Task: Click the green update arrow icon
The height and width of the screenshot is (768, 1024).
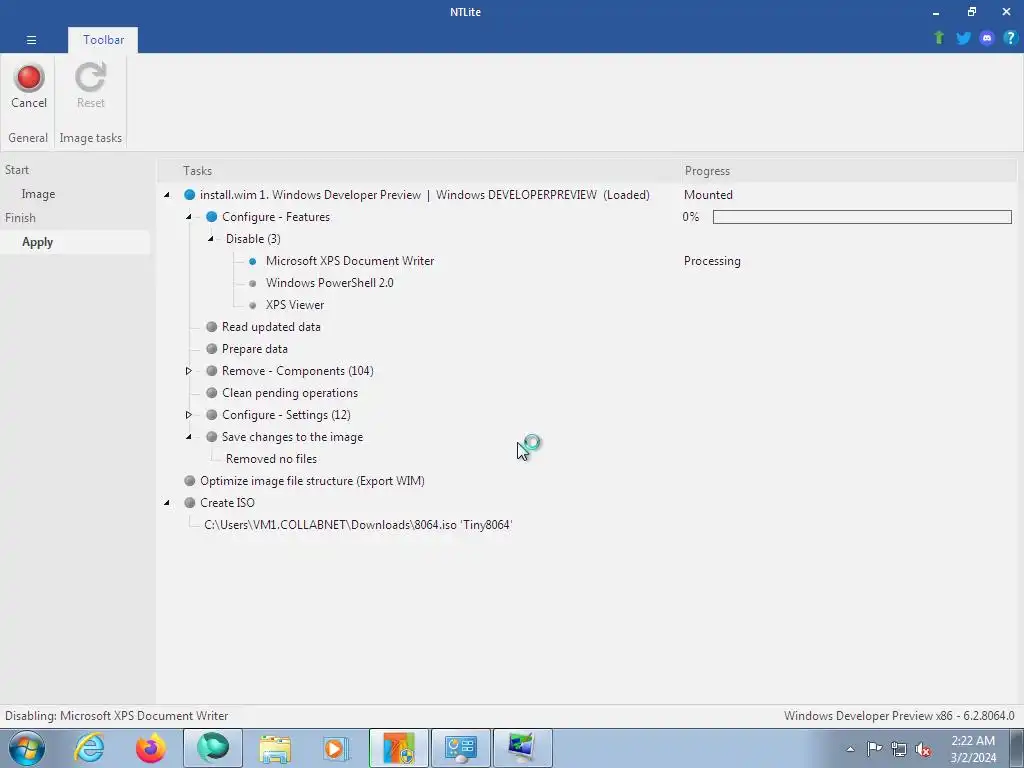Action: pyautogui.click(x=939, y=38)
